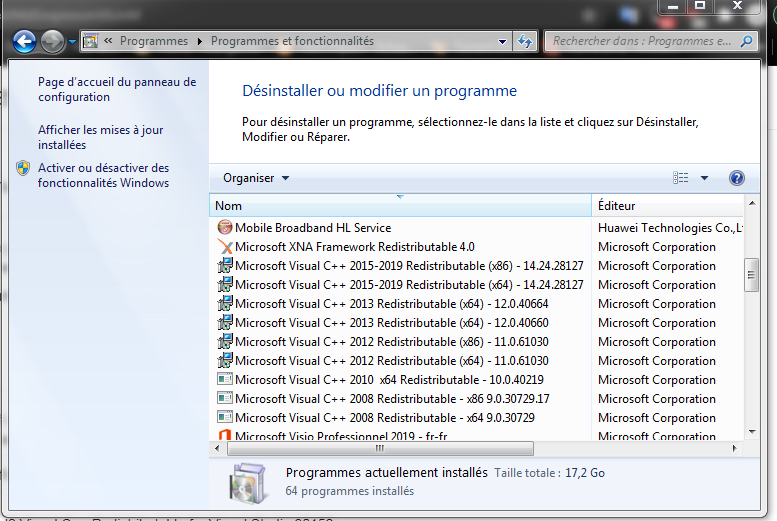Click the horizontal scrollbar left arrow
Viewport: 777px width, 521px height.
click(217, 449)
